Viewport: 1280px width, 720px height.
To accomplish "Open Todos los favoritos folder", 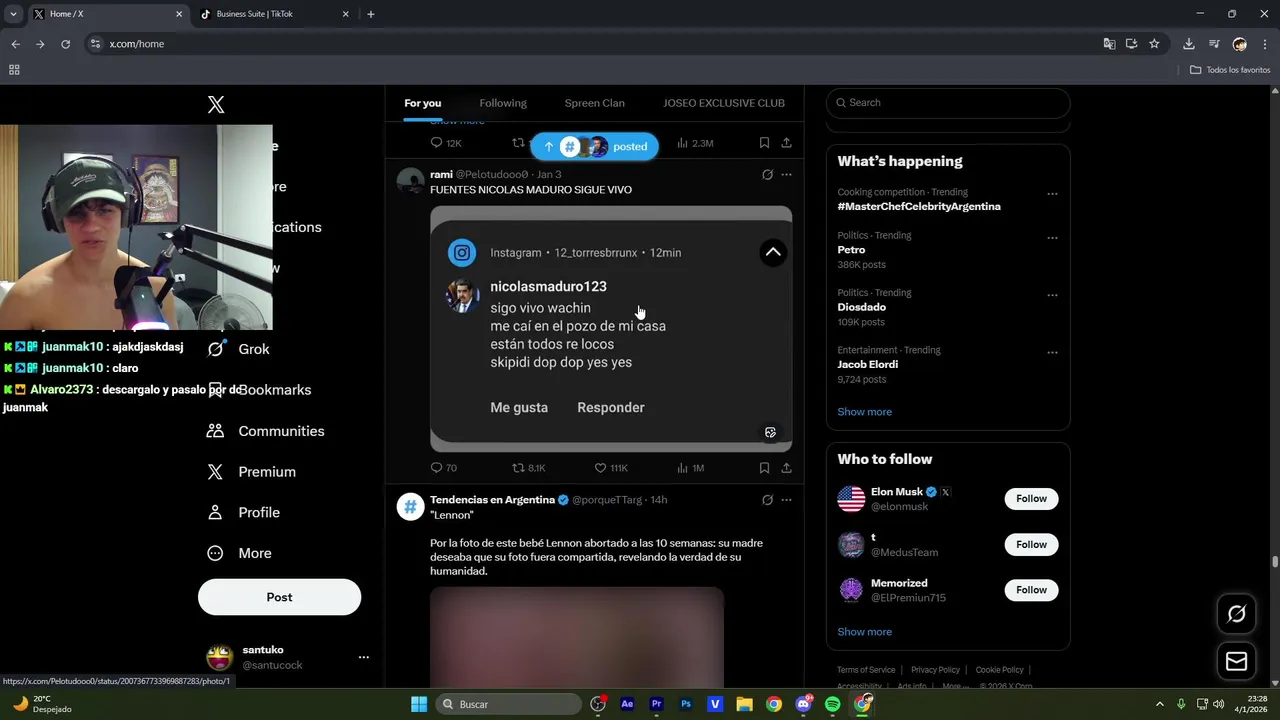I will [1230, 70].
